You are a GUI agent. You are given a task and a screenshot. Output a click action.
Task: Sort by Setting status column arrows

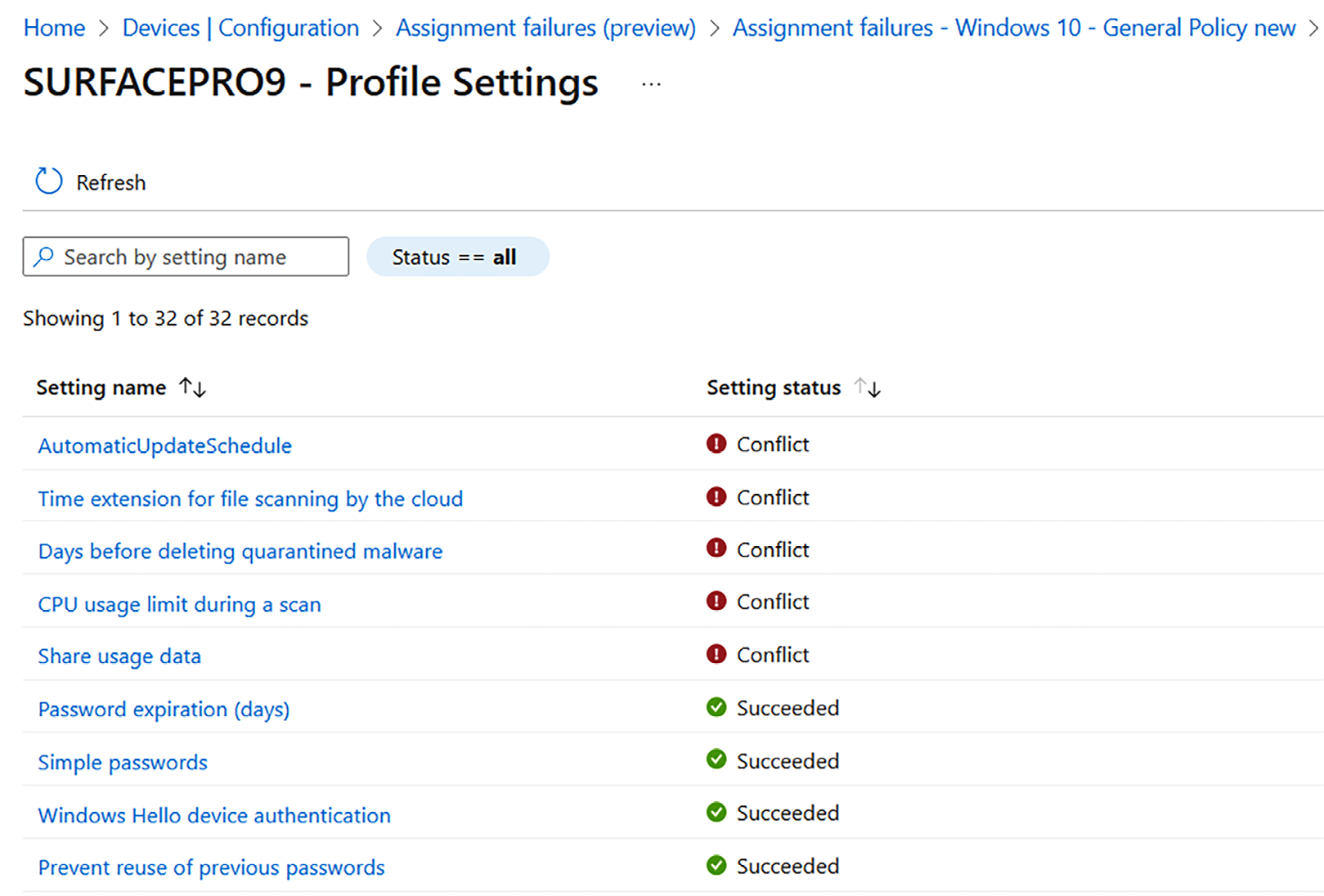coord(868,388)
